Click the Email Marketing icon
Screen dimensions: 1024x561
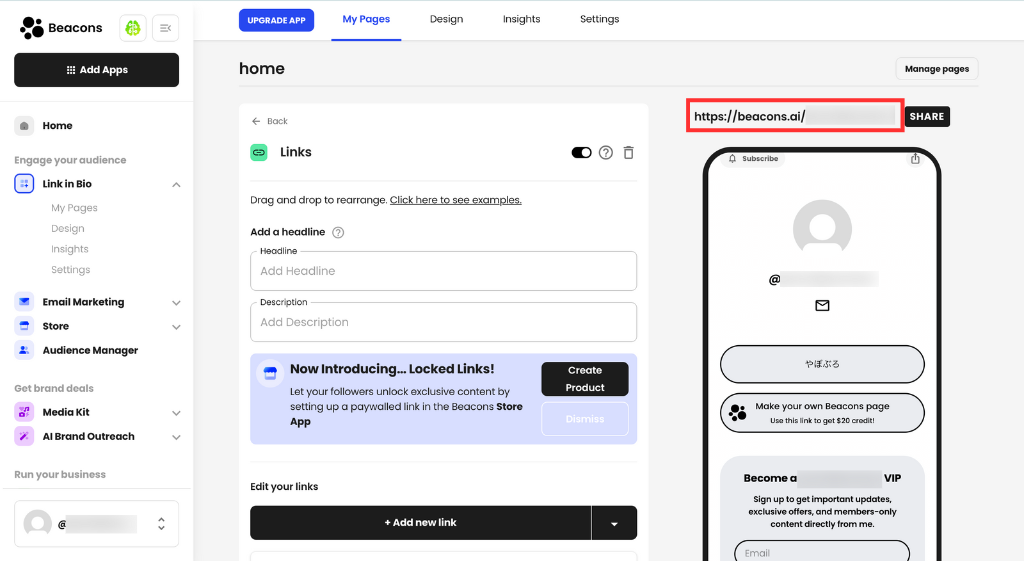pos(24,302)
